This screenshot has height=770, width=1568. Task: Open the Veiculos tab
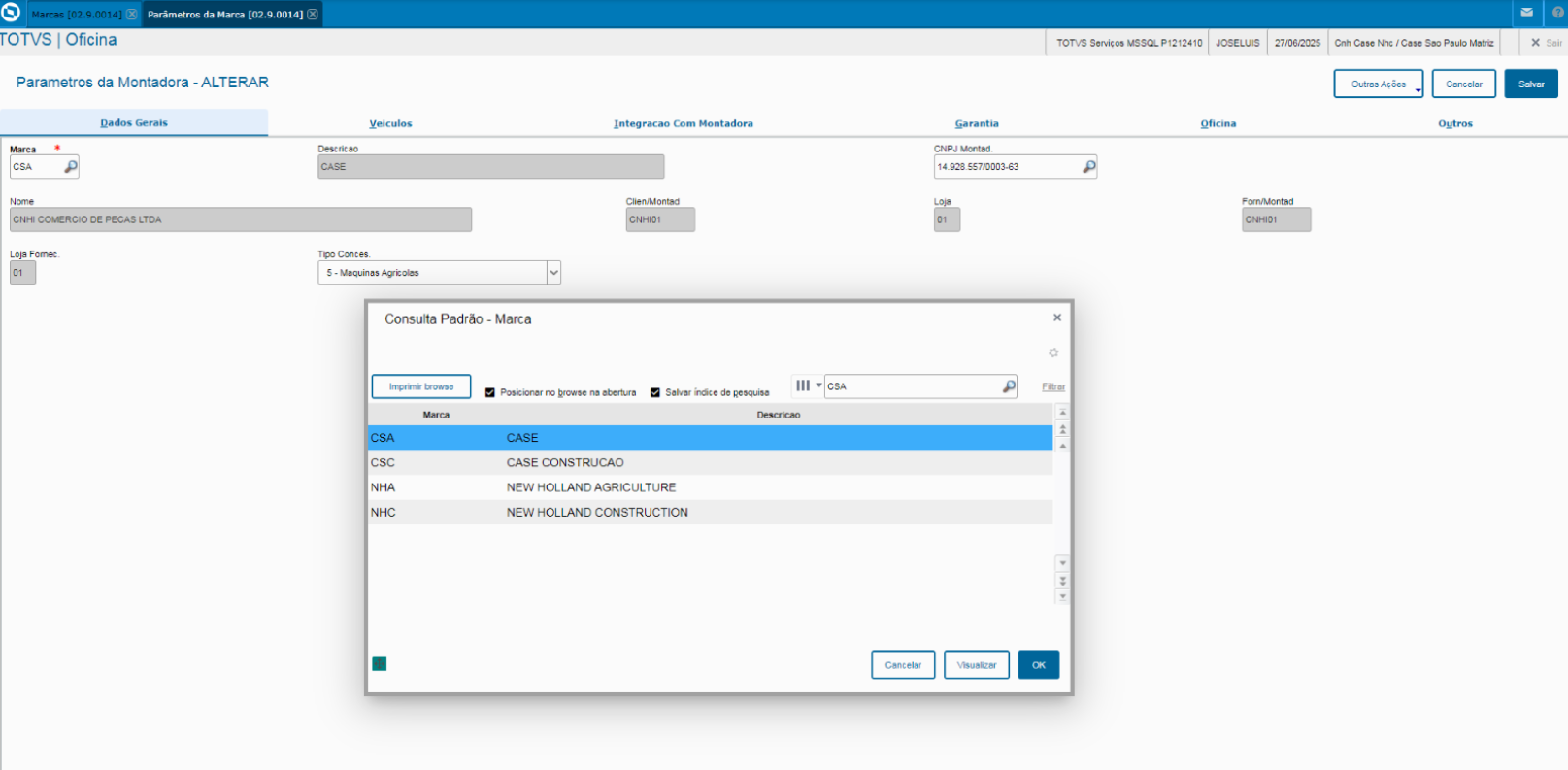click(390, 124)
